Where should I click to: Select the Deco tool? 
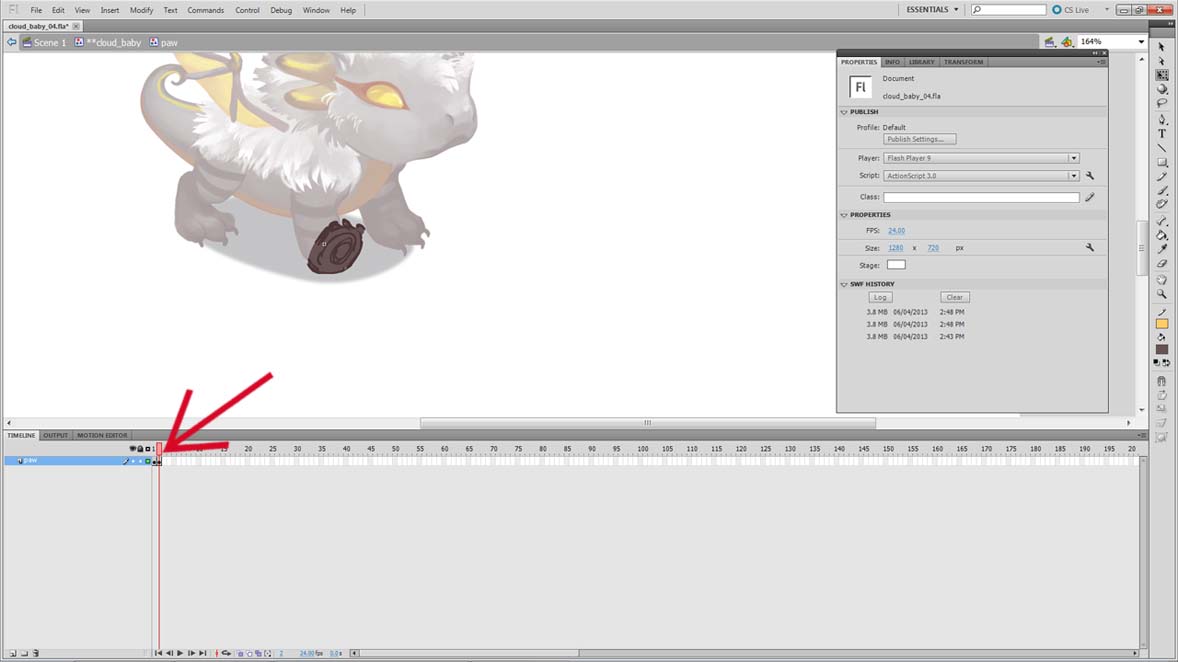1161,204
